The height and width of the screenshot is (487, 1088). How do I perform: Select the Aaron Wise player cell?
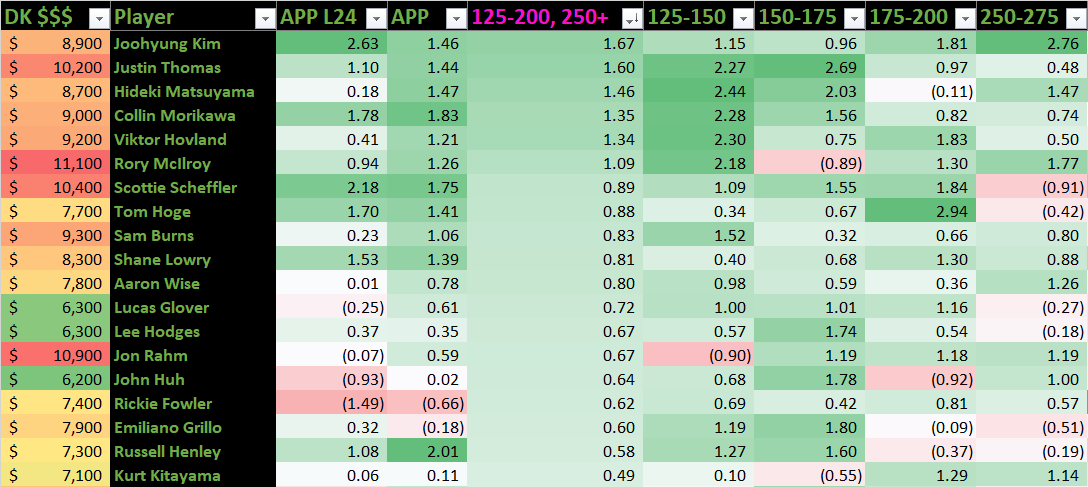tap(193, 284)
